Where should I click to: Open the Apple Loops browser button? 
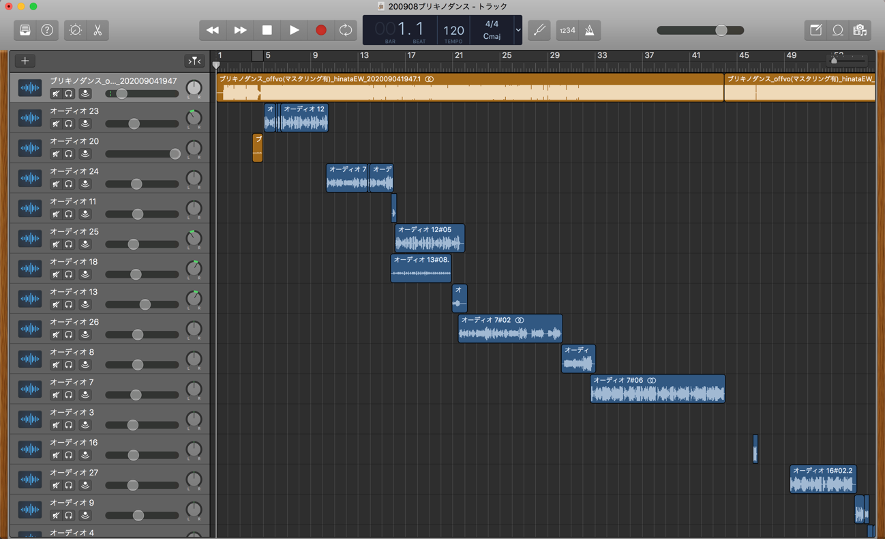838,30
